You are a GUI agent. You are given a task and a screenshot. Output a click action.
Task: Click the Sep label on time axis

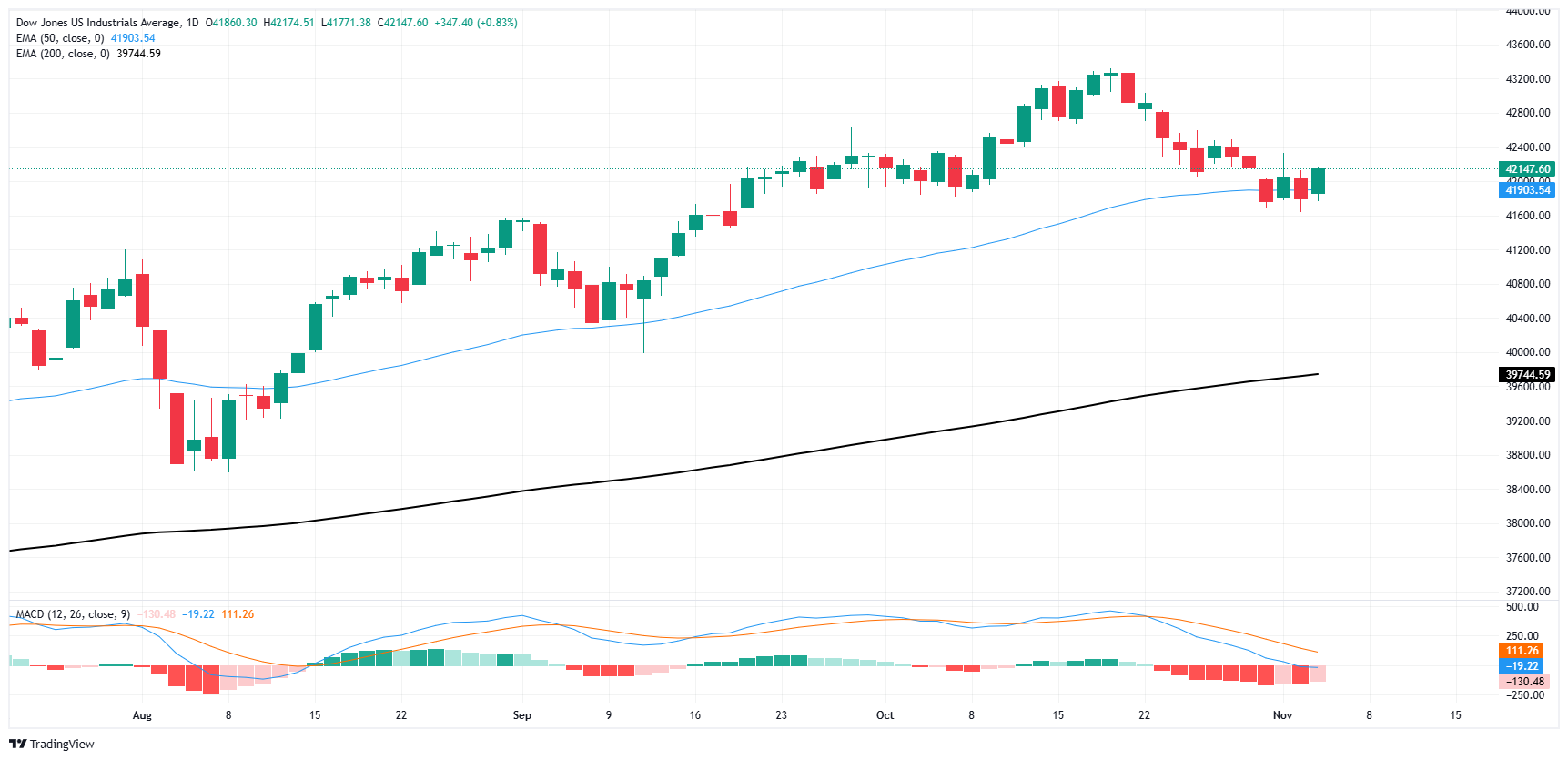521,715
